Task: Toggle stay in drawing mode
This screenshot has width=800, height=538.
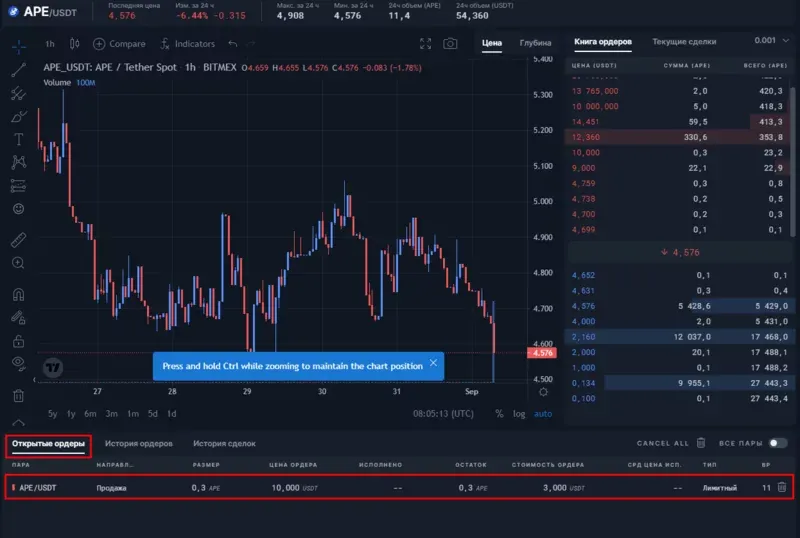Action: [x=18, y=317]
